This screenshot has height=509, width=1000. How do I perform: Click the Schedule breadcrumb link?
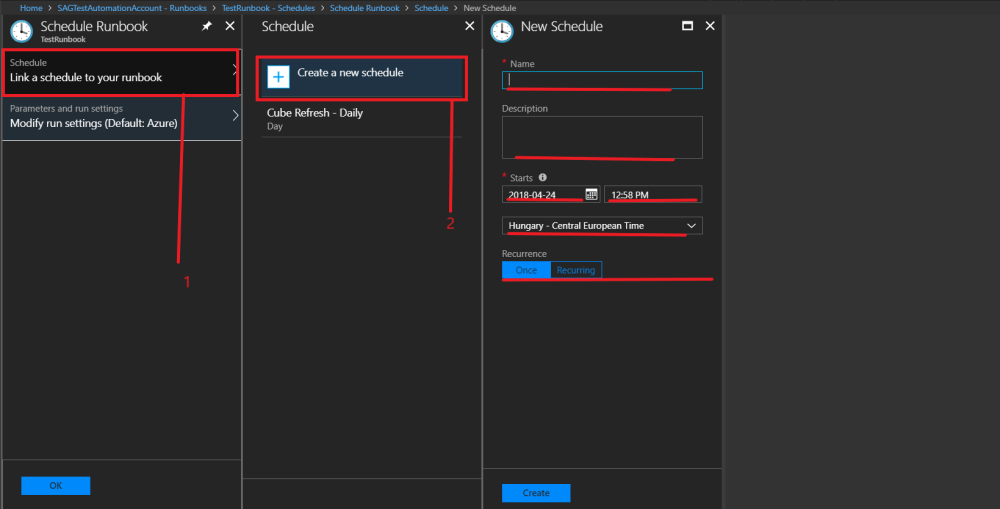pos(431,8)
